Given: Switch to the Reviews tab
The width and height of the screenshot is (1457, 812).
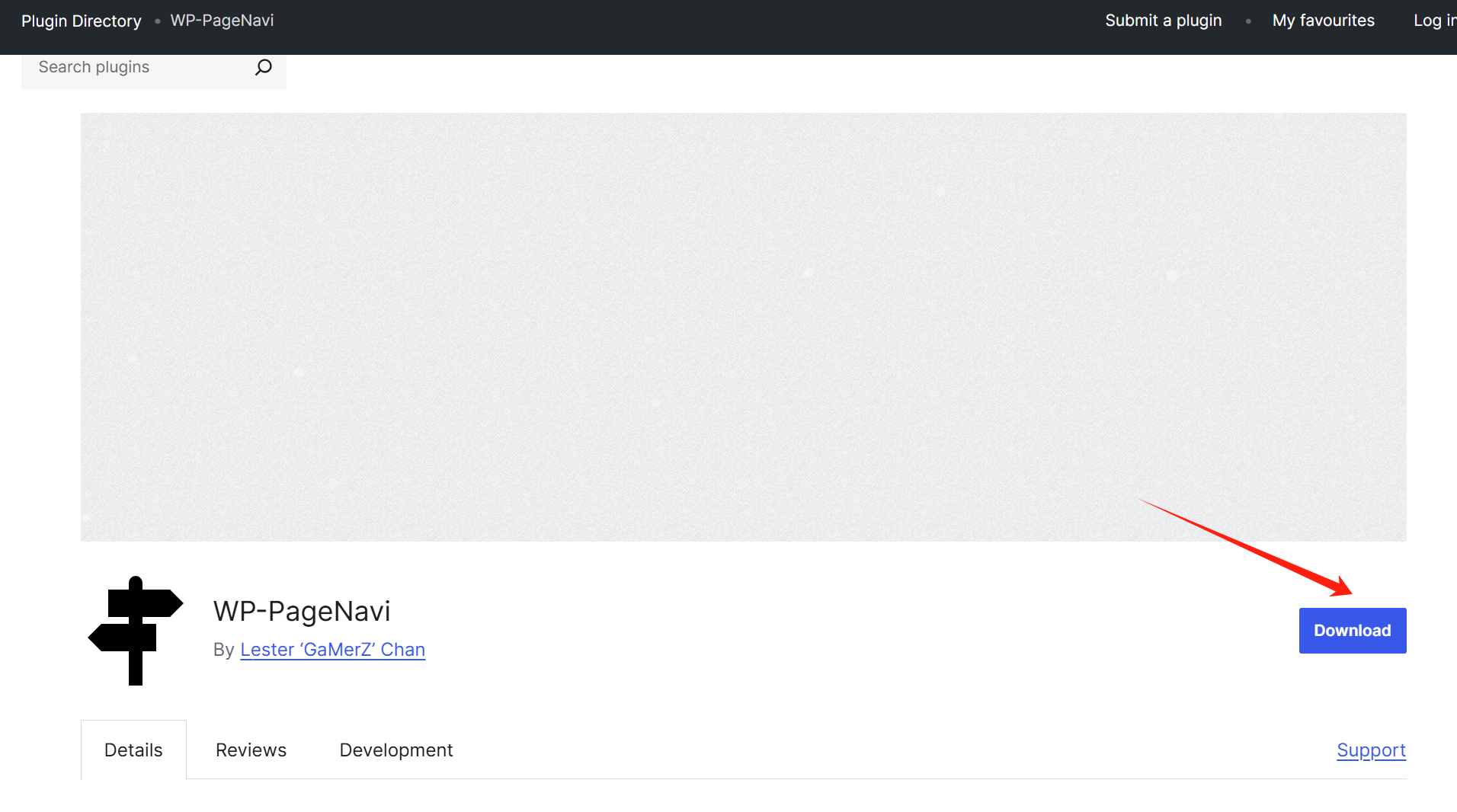Looking at the screenshot, I should coord(251,750).
